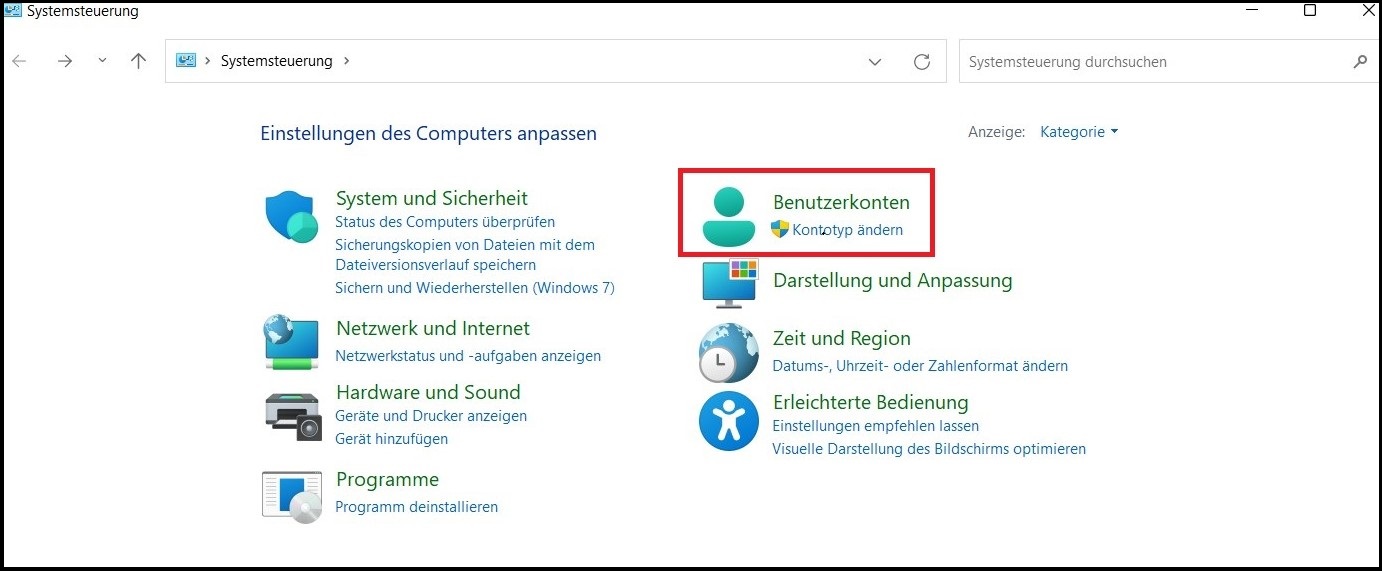Screen dimensions: 1382x571
Task: Expand the address bar history dropdown
Action: [x=875, y=61]
